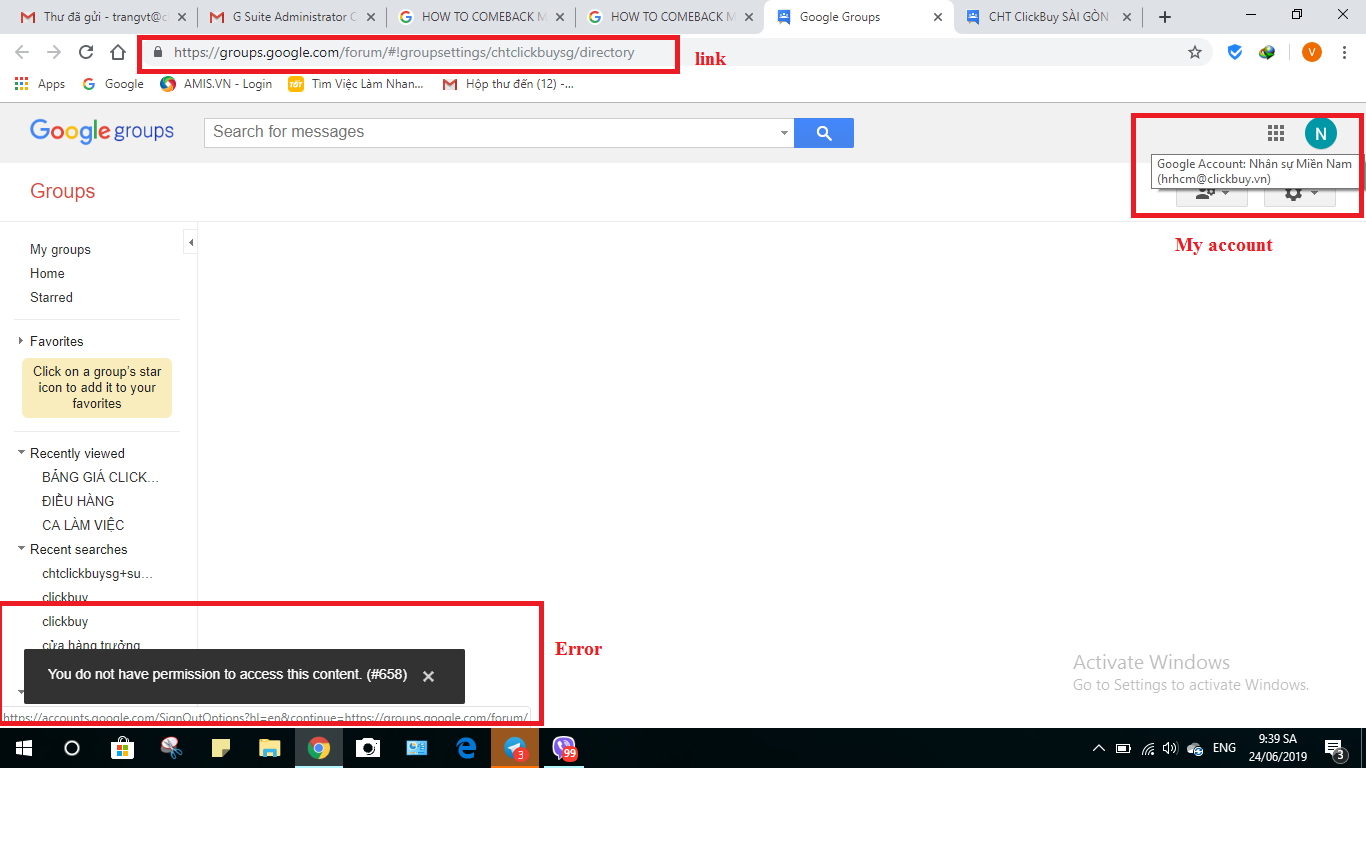Go to the browser home page
This screenshot has width=1366, height=850.
click(x=118, y=53)
